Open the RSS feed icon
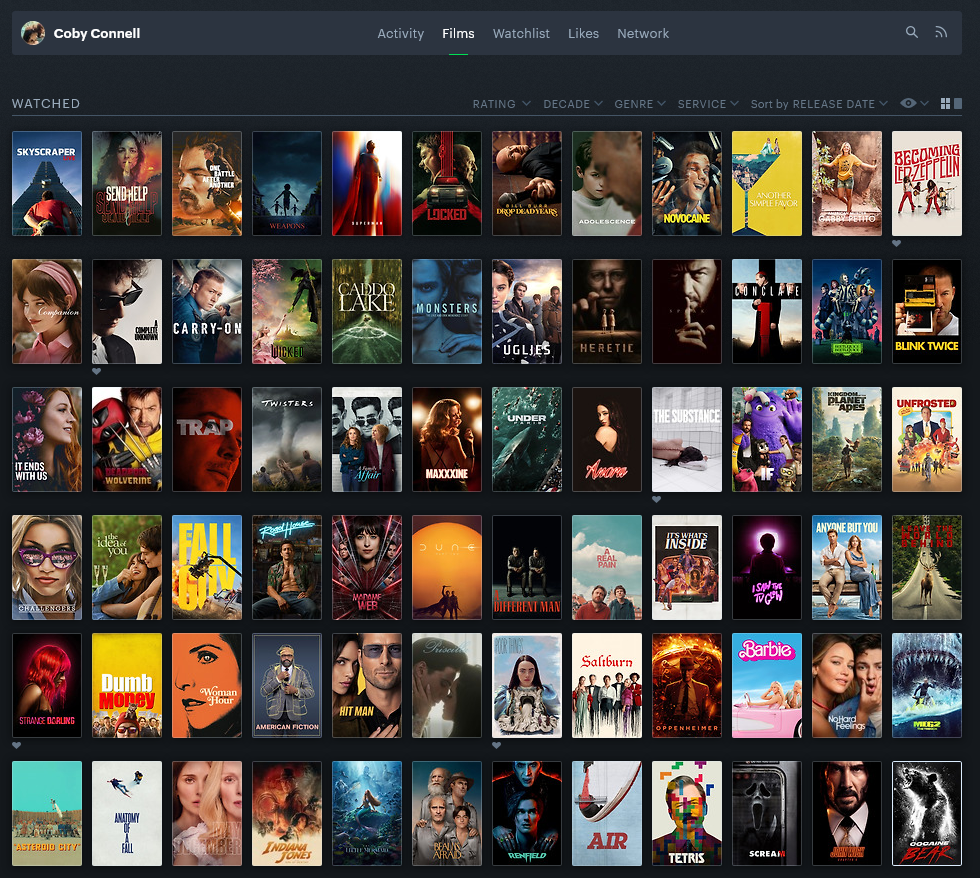The height and width of the screenshot is (878, 980). (941, 32)
